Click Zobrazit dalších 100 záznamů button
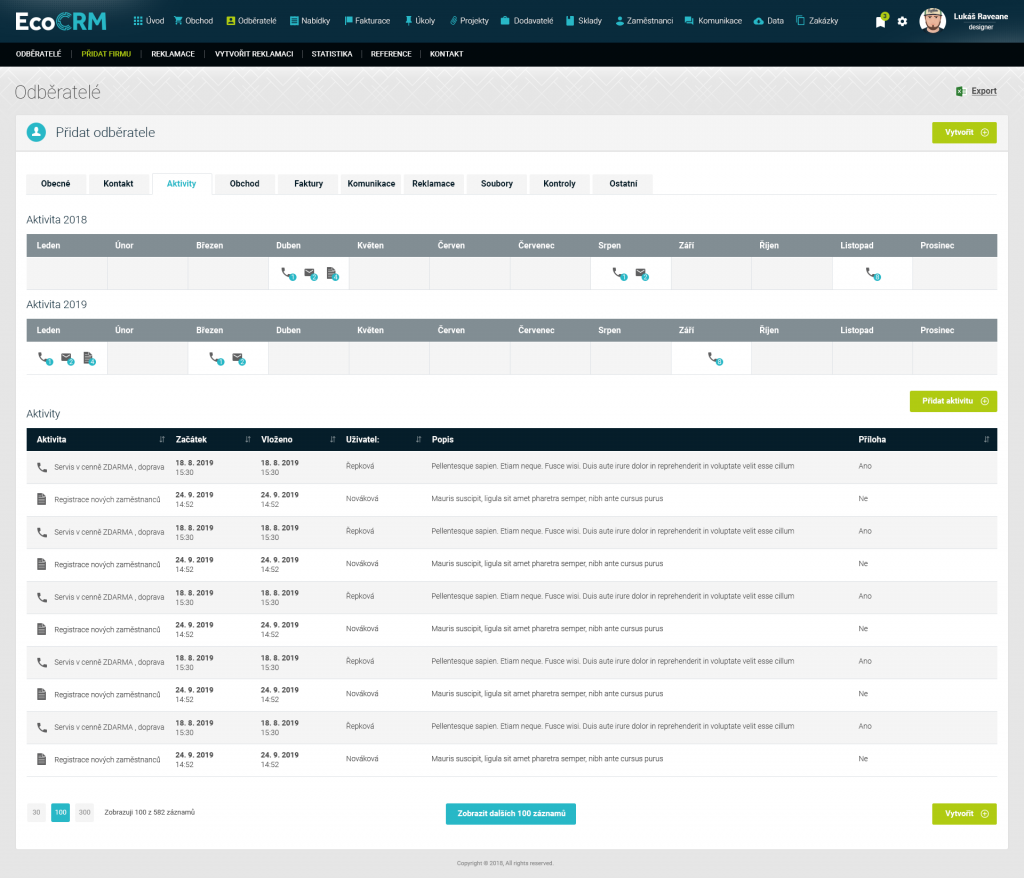The height and width of the screenshot is (878, 1024). [x=510, y=813]
